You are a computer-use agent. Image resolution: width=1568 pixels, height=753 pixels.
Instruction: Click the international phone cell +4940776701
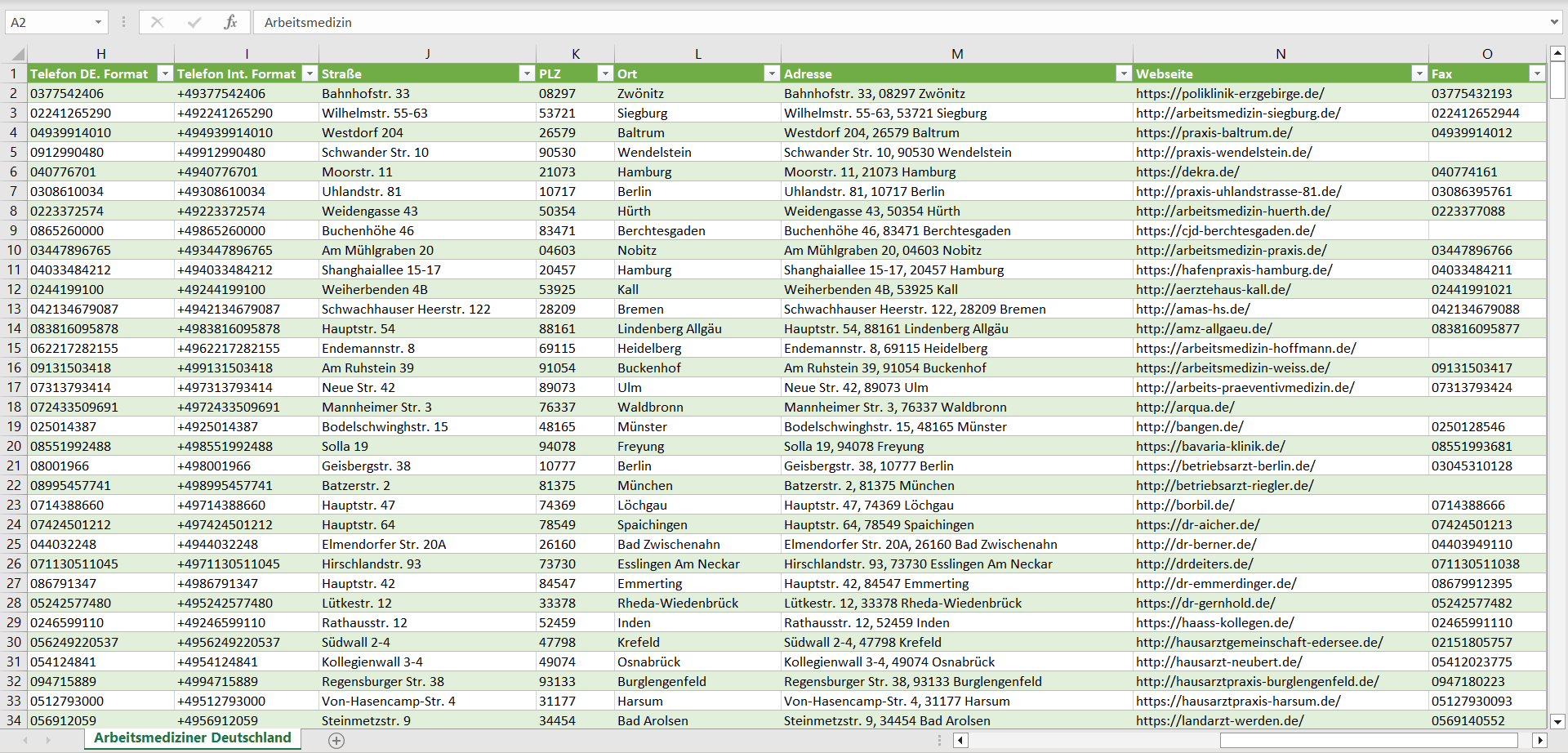coord(247,172)
